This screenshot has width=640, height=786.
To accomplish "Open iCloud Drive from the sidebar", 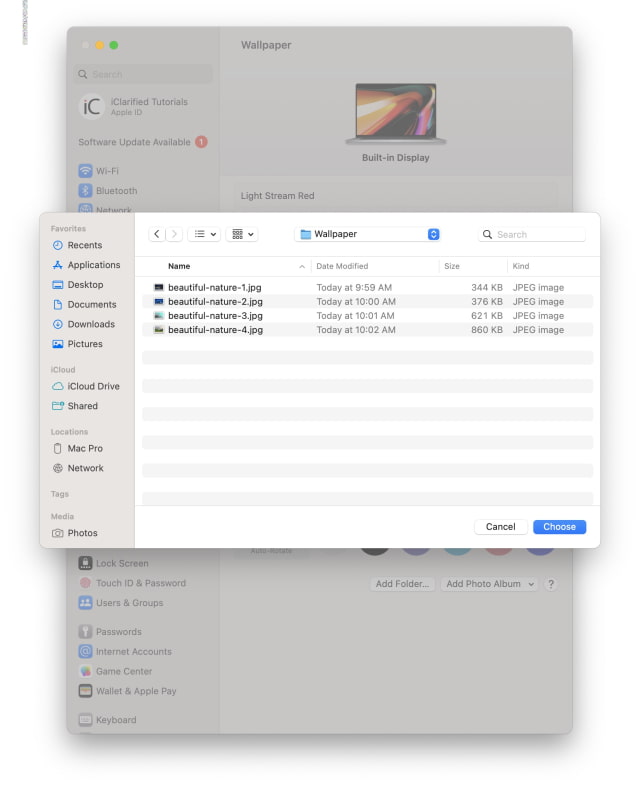I will 93,386.
